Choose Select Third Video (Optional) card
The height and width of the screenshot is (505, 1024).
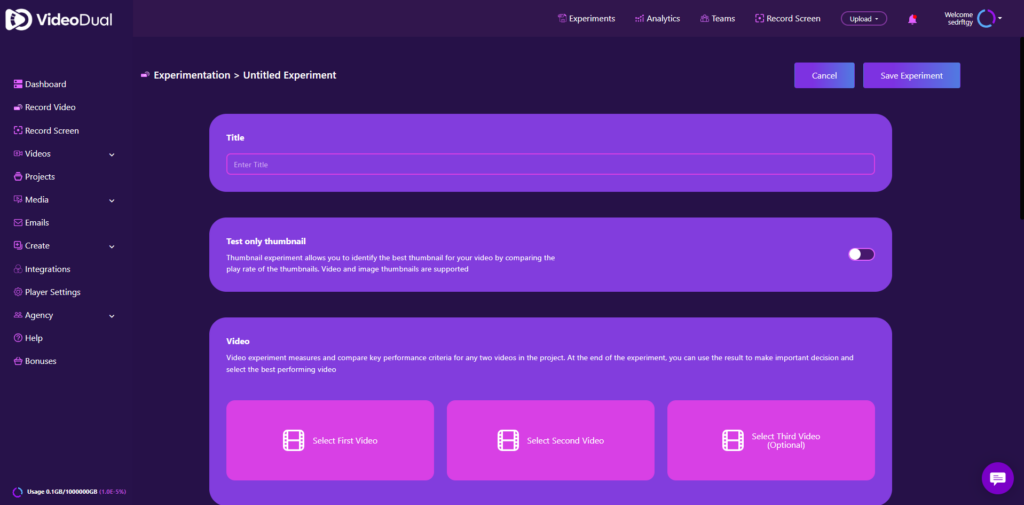click(771, 440)
